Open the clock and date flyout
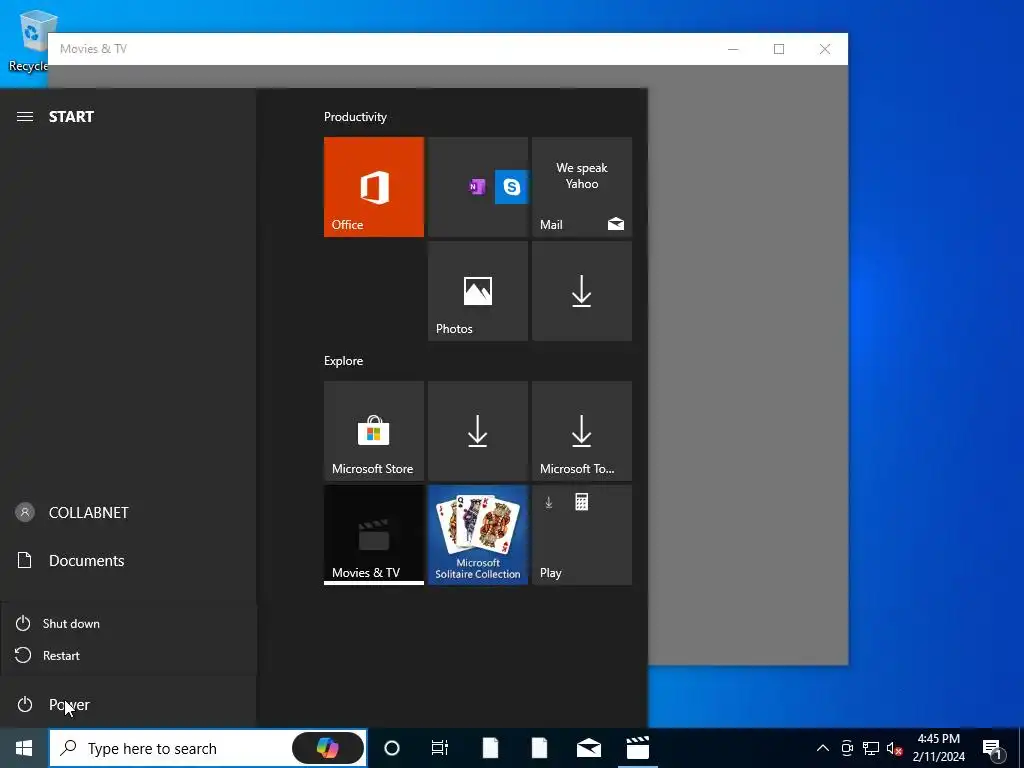Viewport: 1024px width, 768px height. click(x=939, y=748)
